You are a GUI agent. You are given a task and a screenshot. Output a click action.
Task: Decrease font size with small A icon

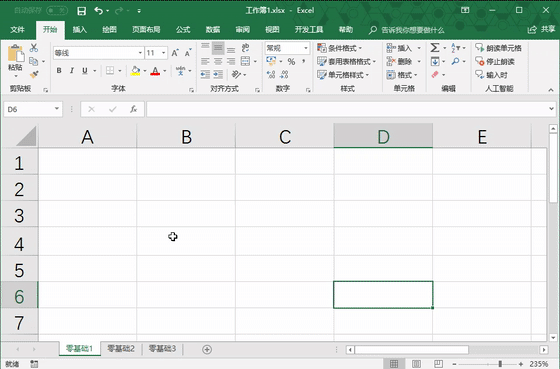(x=188, y=53)
